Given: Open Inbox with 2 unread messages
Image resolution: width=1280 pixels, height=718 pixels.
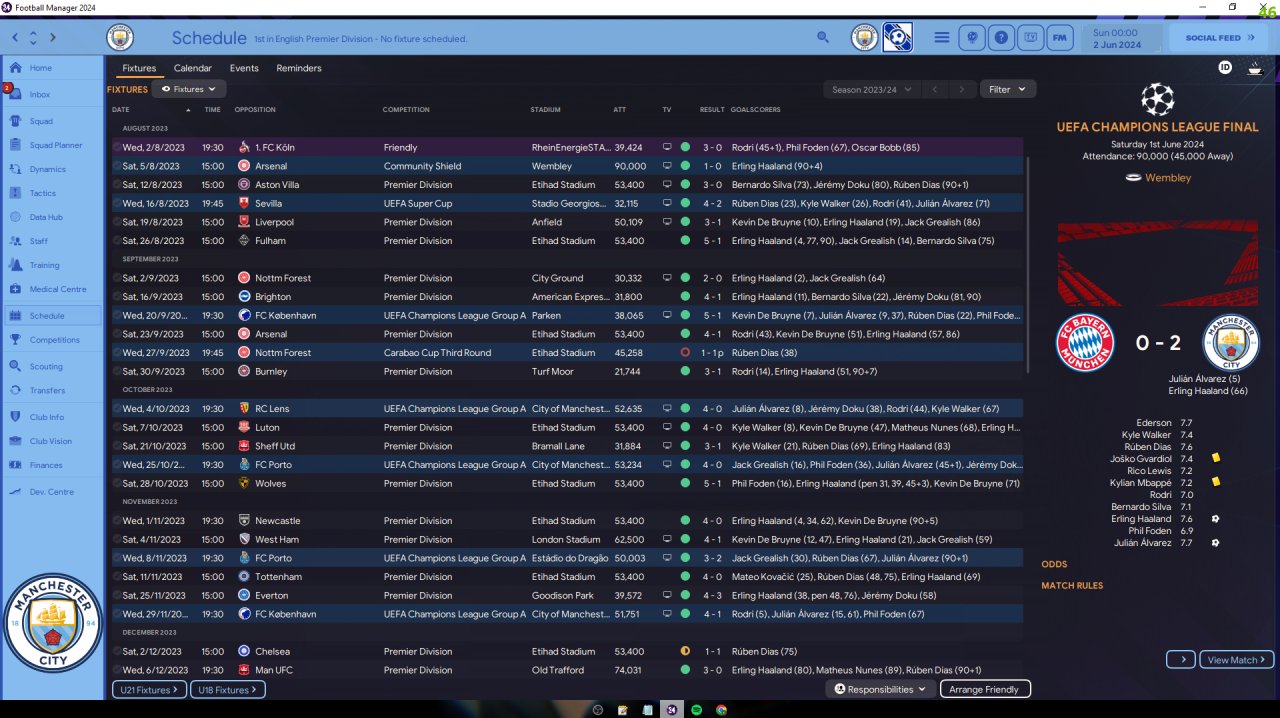Looking at the screenshot, I should (x=52, y=95).
